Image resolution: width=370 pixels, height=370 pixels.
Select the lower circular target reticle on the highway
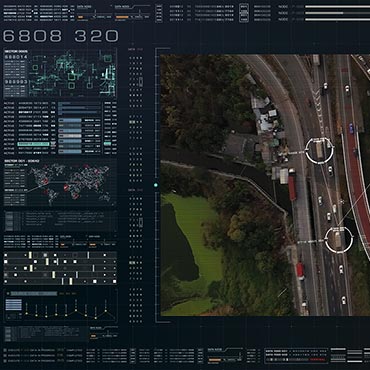coord(339,240)
